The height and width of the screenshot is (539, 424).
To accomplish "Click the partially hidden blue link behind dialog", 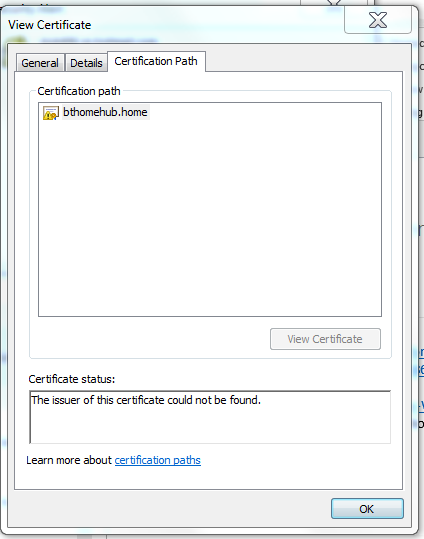I will (421, 361).
